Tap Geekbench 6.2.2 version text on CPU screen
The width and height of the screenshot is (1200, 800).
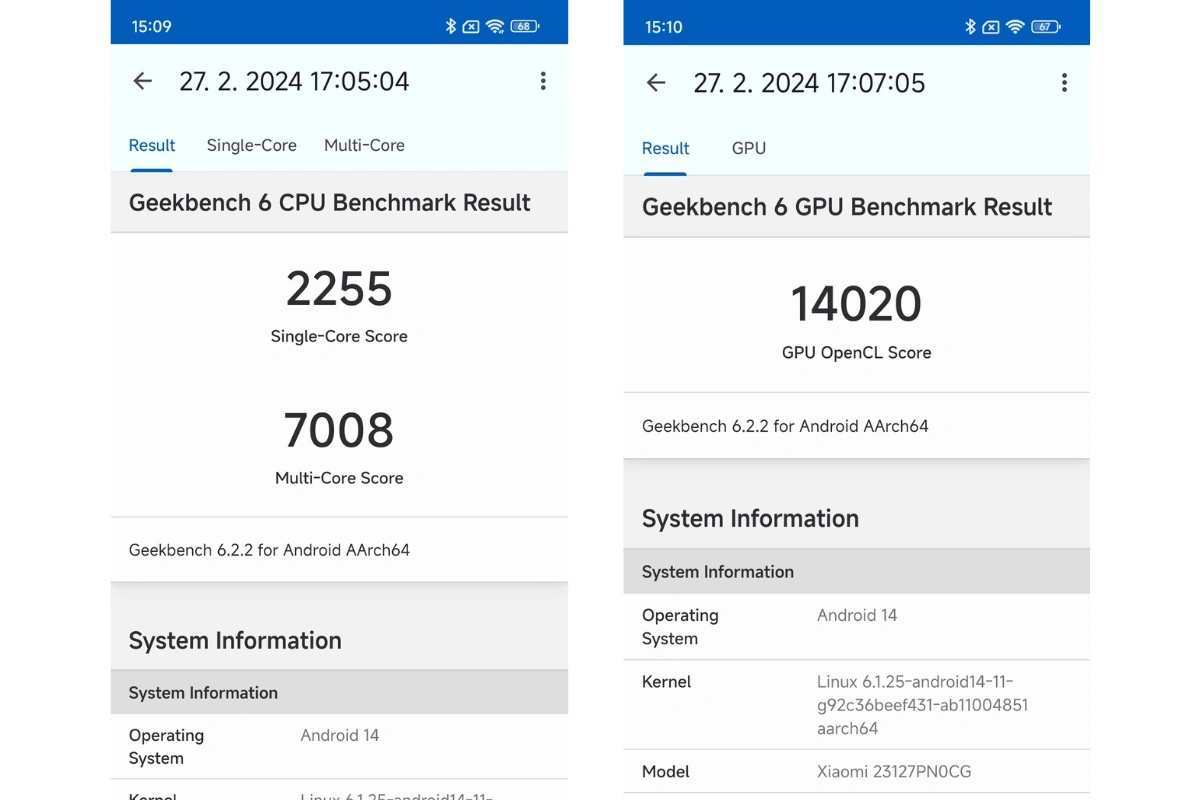pos(269,550)
